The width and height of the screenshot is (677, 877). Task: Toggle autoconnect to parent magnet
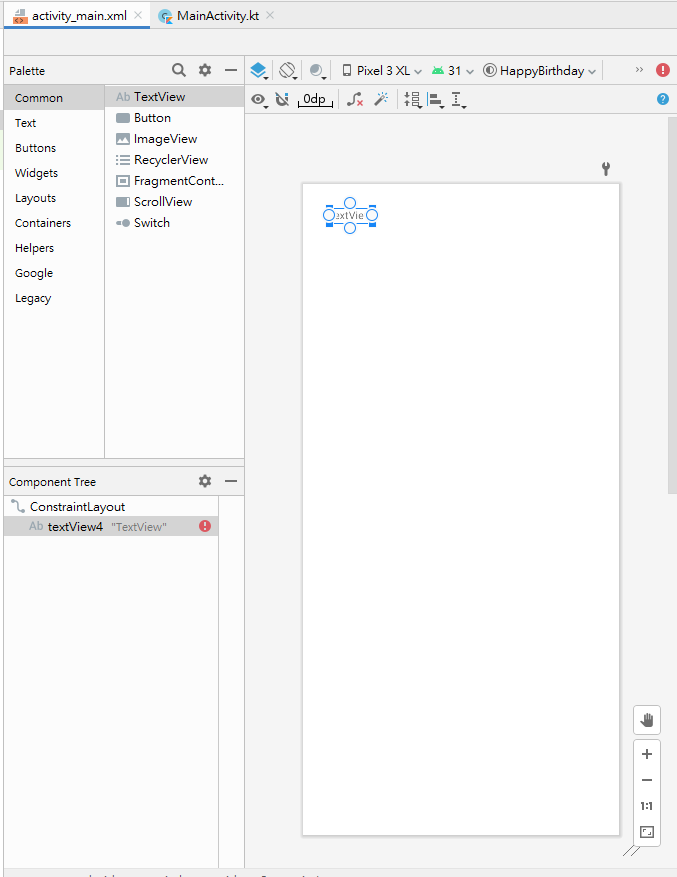pos(282,100)
